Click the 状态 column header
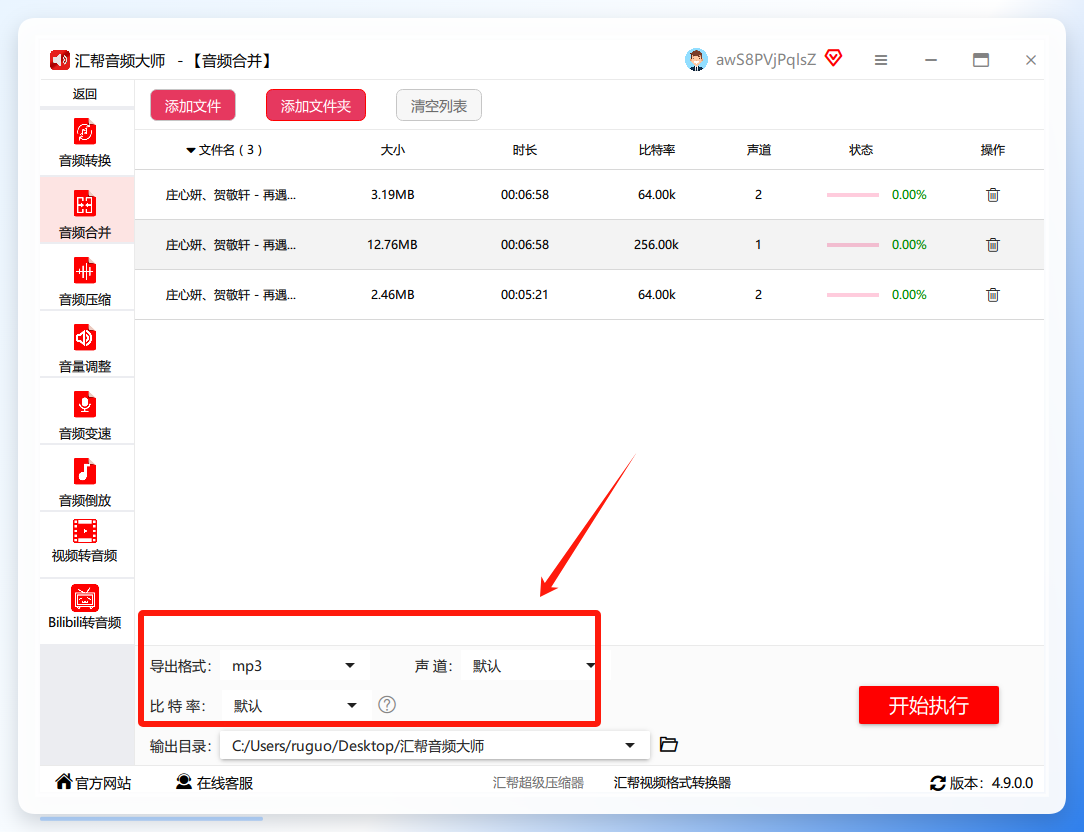The height and width of the screenshot is (832, 1084). [861, 150]
